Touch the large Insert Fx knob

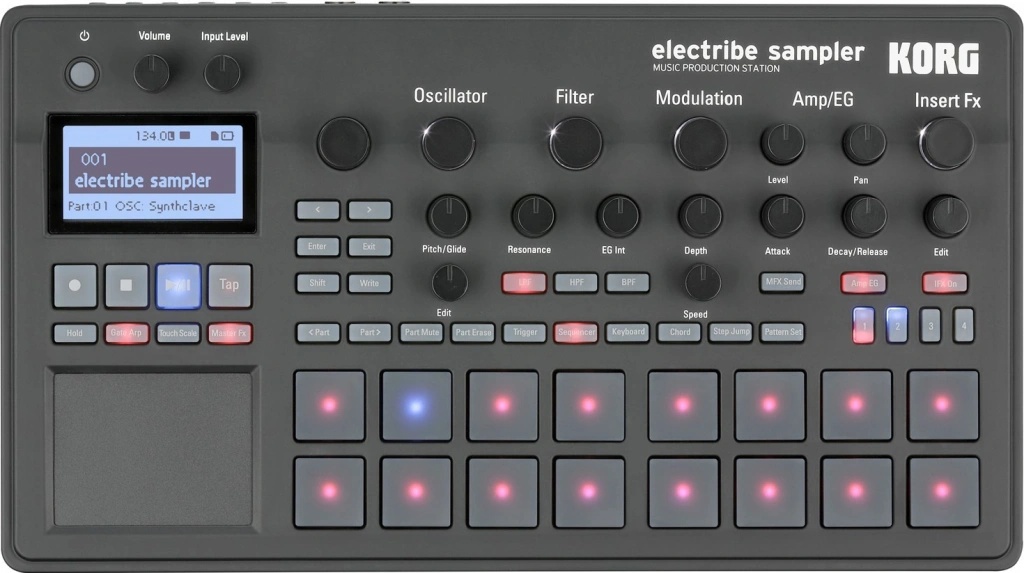click(x=946, y=143)
